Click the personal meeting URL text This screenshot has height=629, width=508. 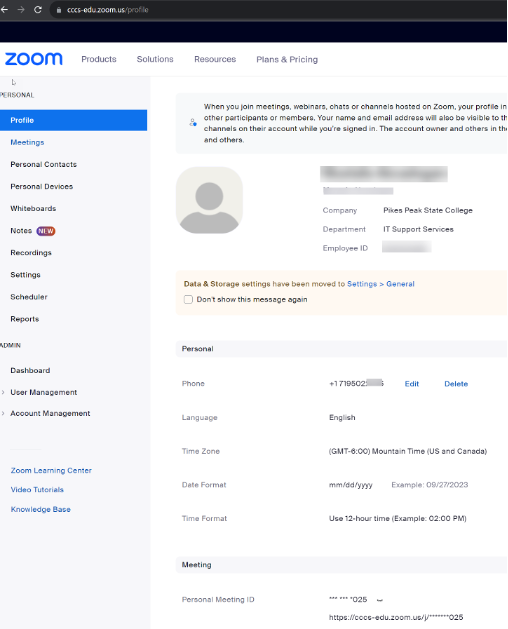[x=396, y=617]
